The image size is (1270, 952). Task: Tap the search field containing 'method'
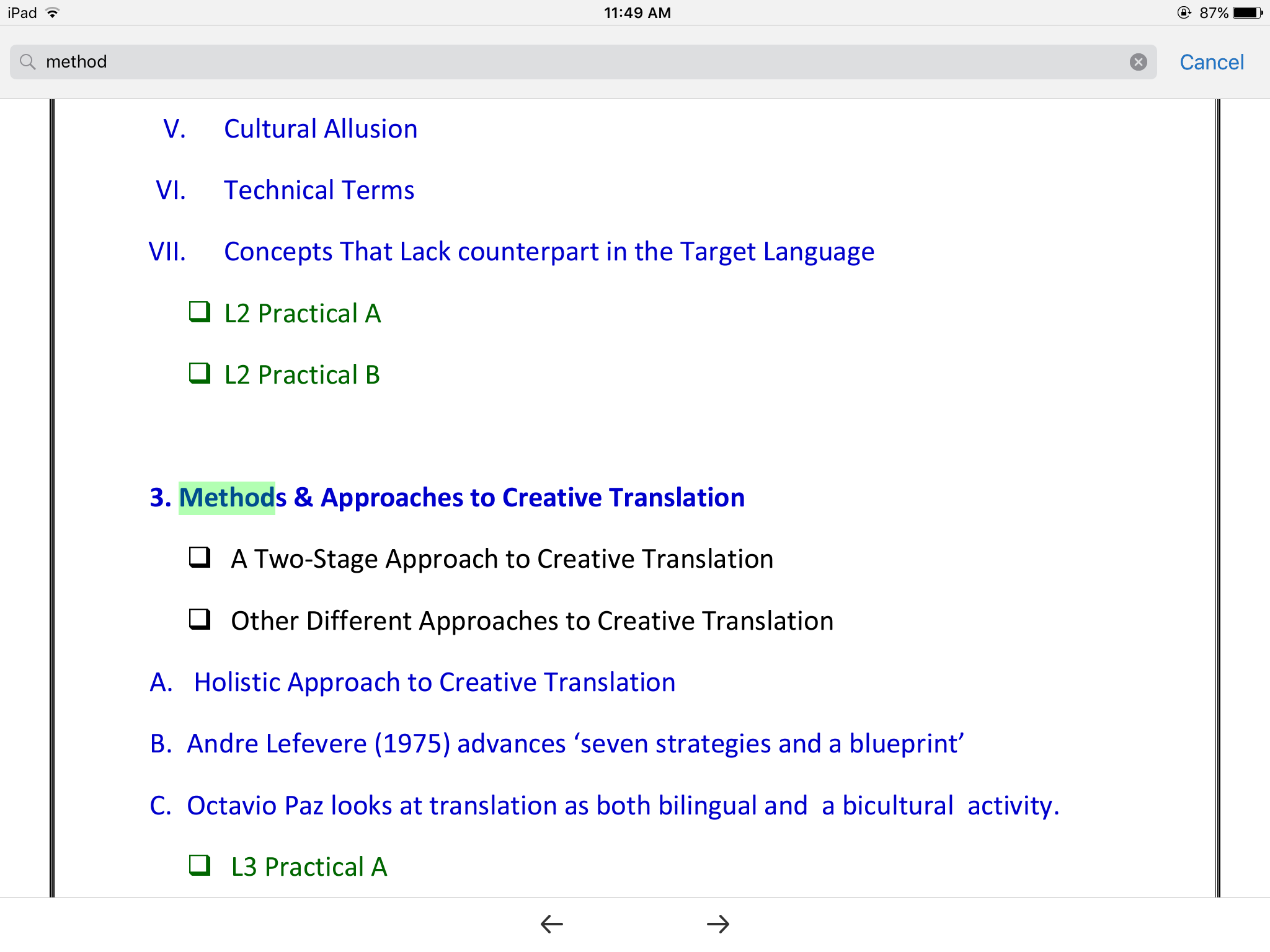583,62
